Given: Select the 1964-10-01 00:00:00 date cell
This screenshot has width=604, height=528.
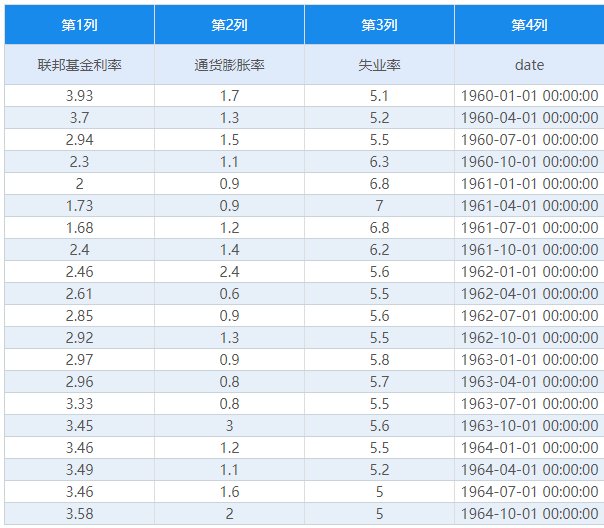Looking at the screenshot, I should (529, 513).
